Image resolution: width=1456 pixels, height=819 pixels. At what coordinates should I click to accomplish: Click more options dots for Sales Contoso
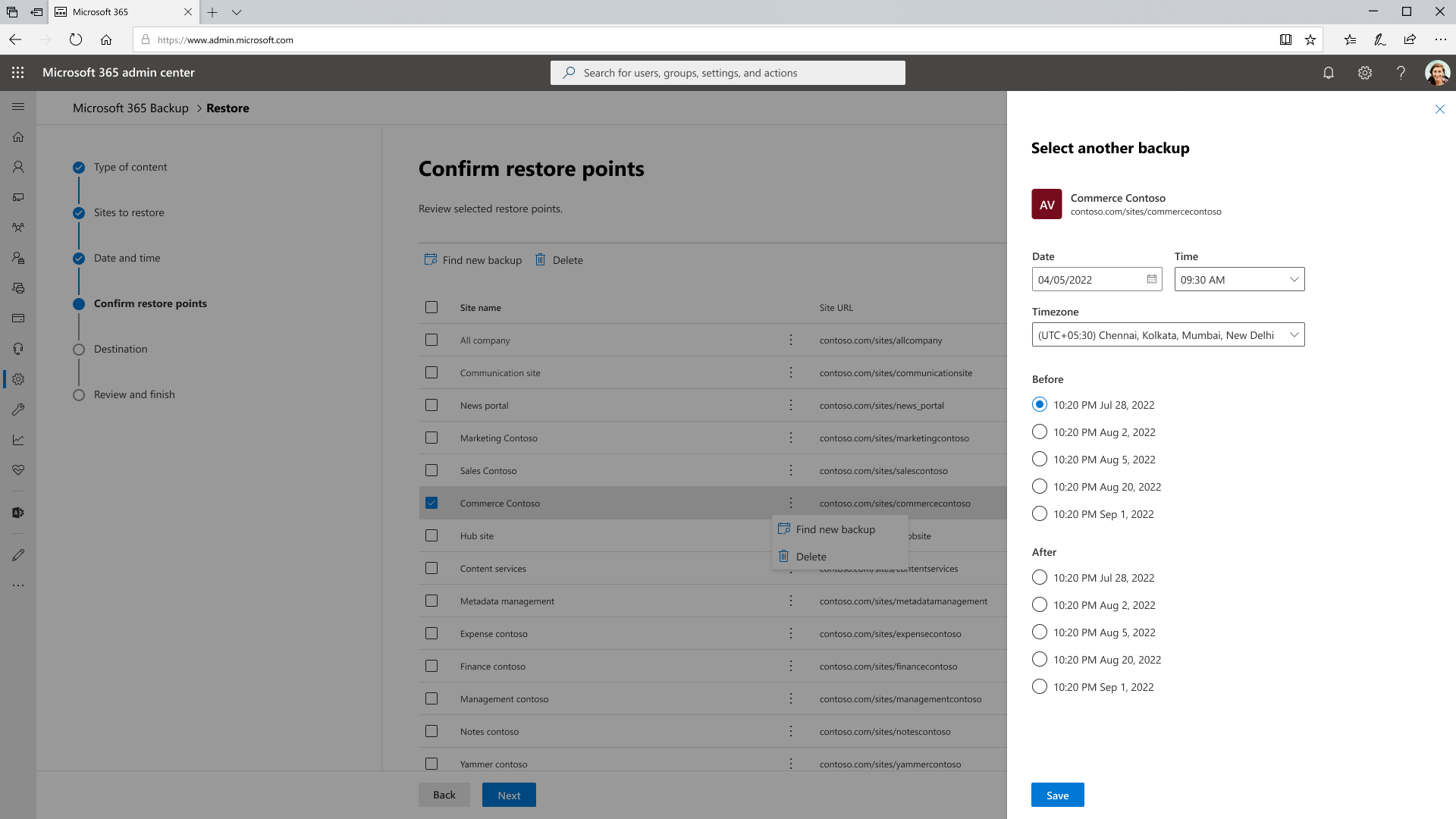pos(790,471)
